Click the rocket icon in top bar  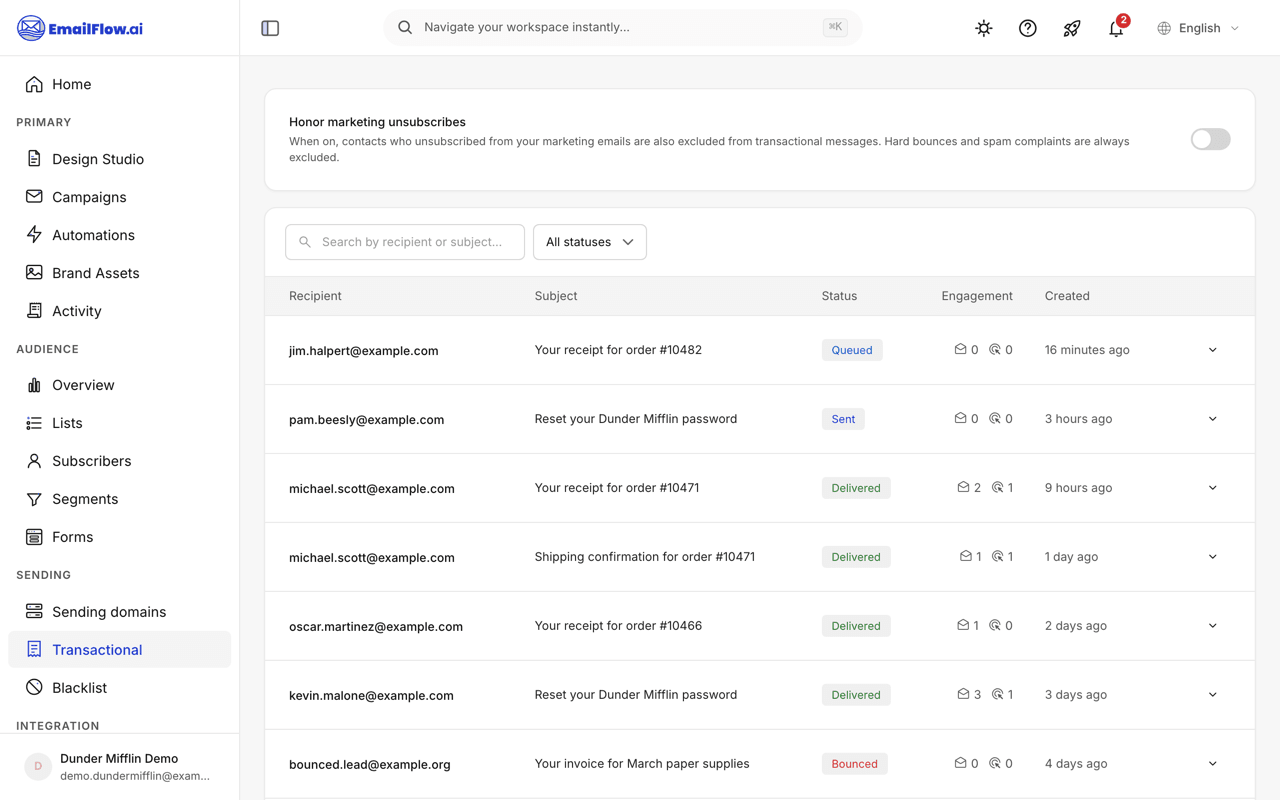(x=1072, y=28)
